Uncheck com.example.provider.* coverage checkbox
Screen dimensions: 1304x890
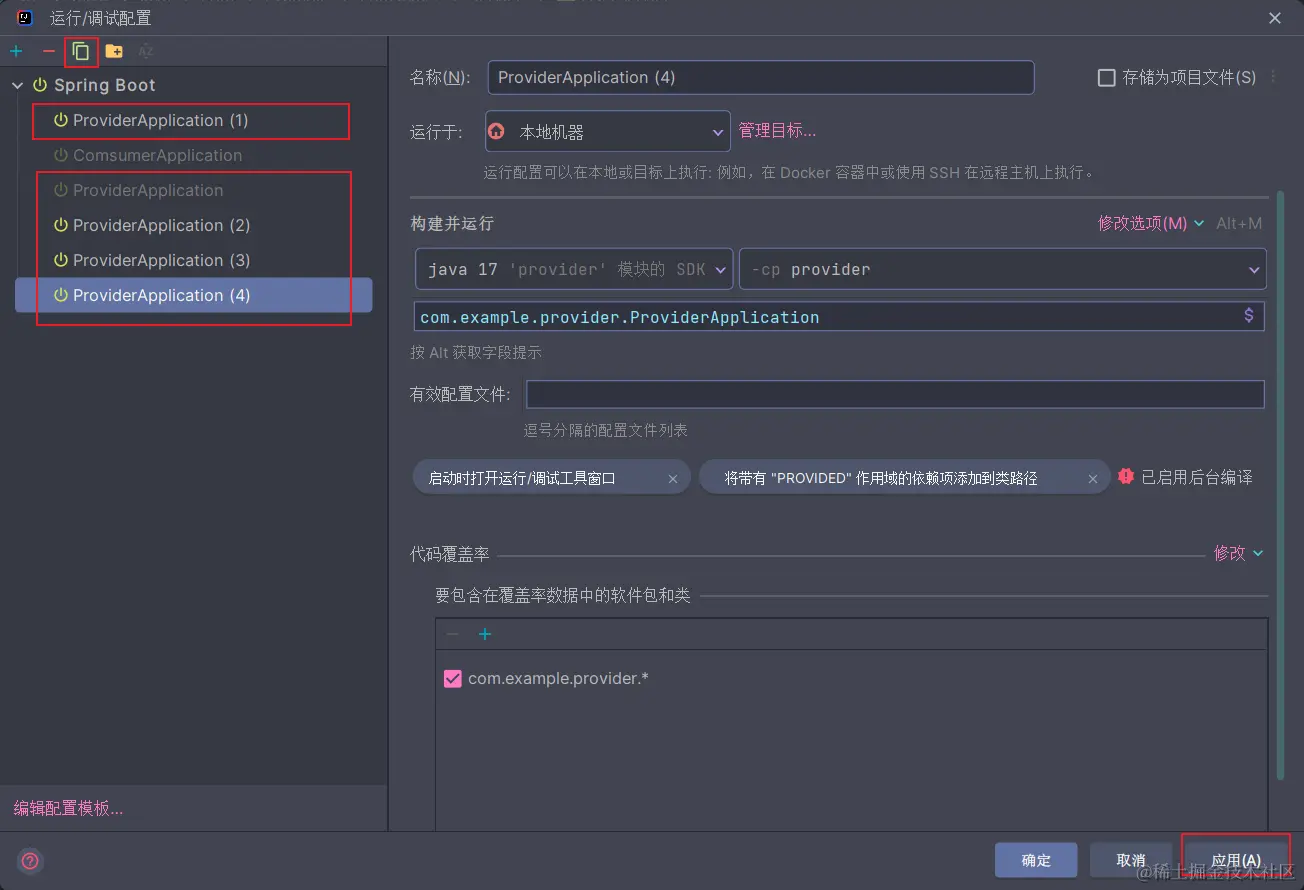point(453,679)
